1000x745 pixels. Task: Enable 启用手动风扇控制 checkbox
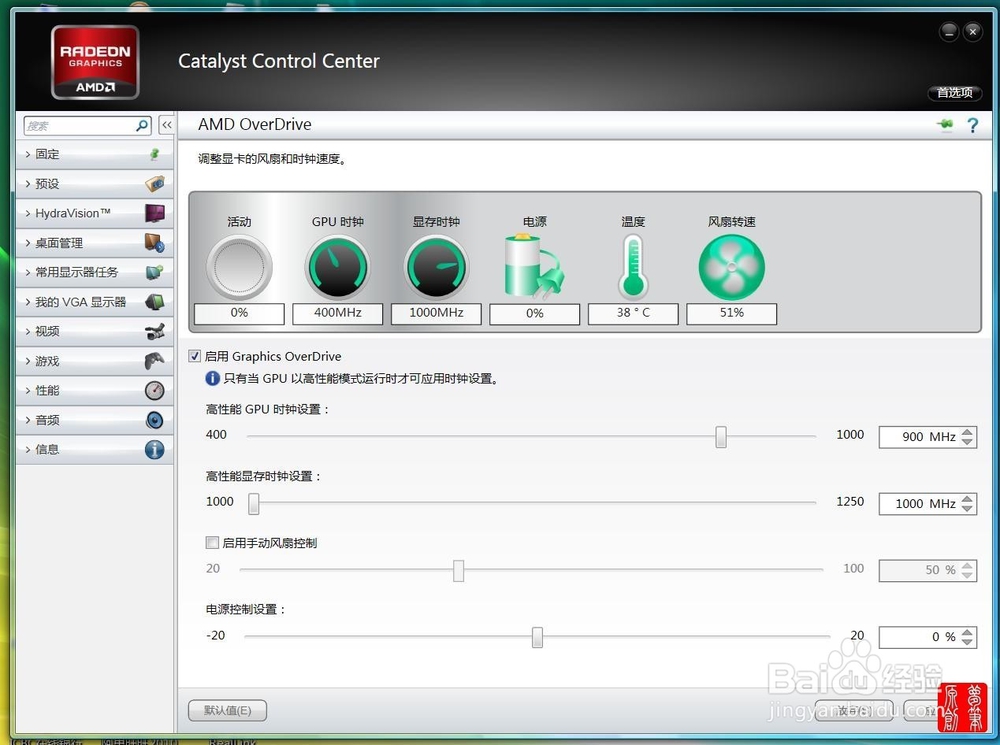tap(212, 543)
